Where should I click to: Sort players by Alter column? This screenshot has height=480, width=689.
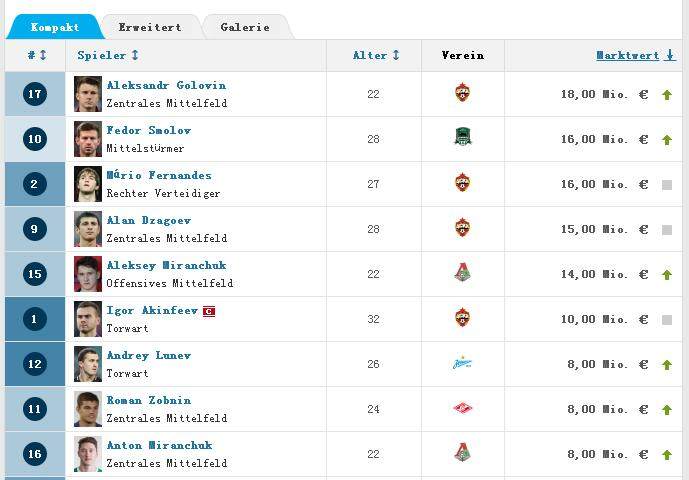coord(376,56)
